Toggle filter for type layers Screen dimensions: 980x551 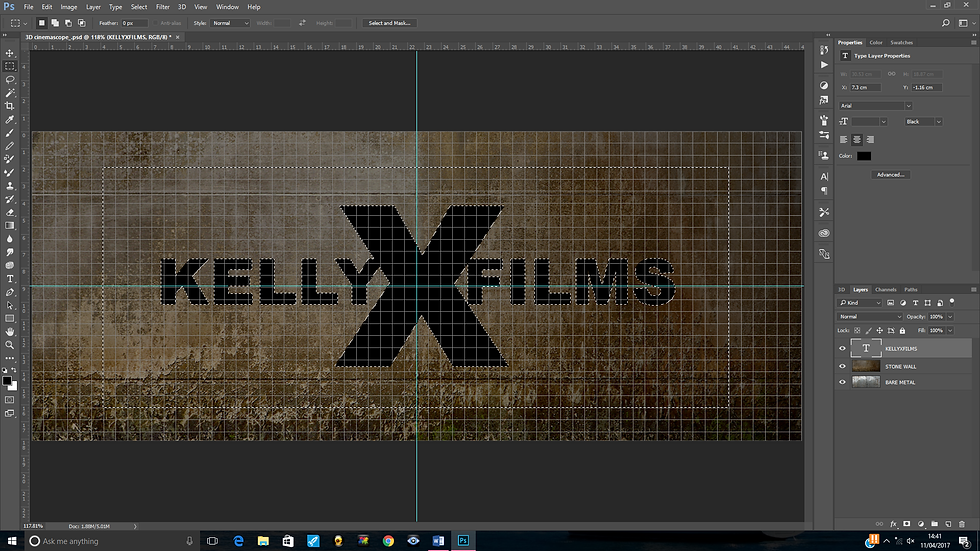pos(915,303)
